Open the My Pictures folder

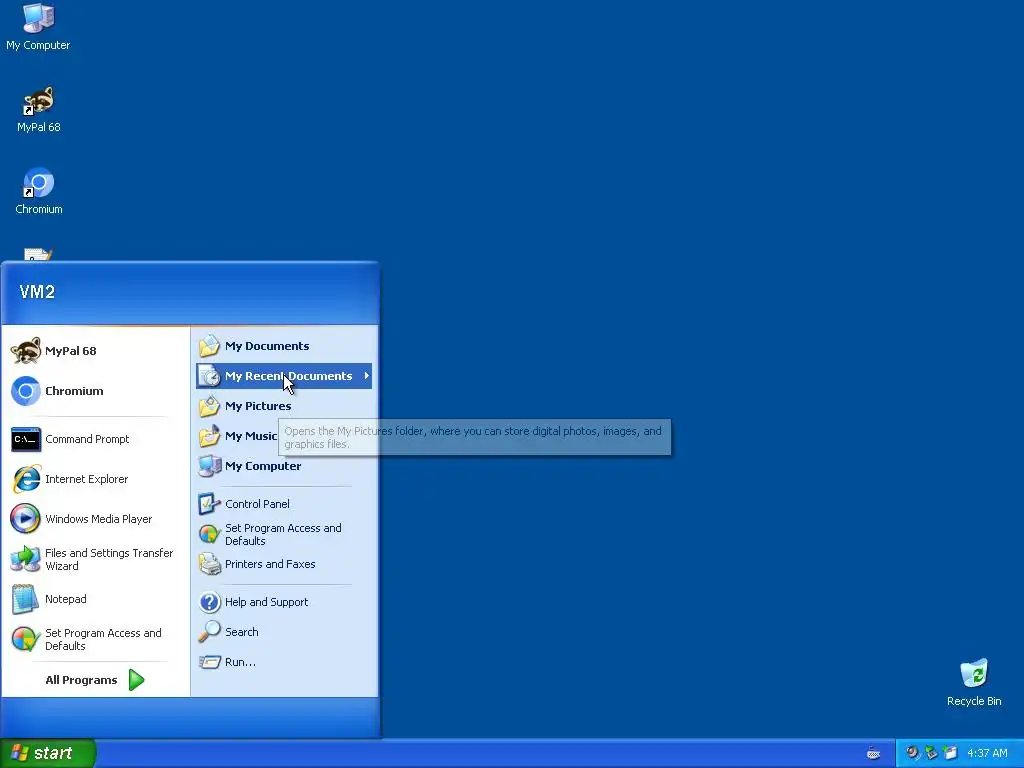[x=283, y=406]
